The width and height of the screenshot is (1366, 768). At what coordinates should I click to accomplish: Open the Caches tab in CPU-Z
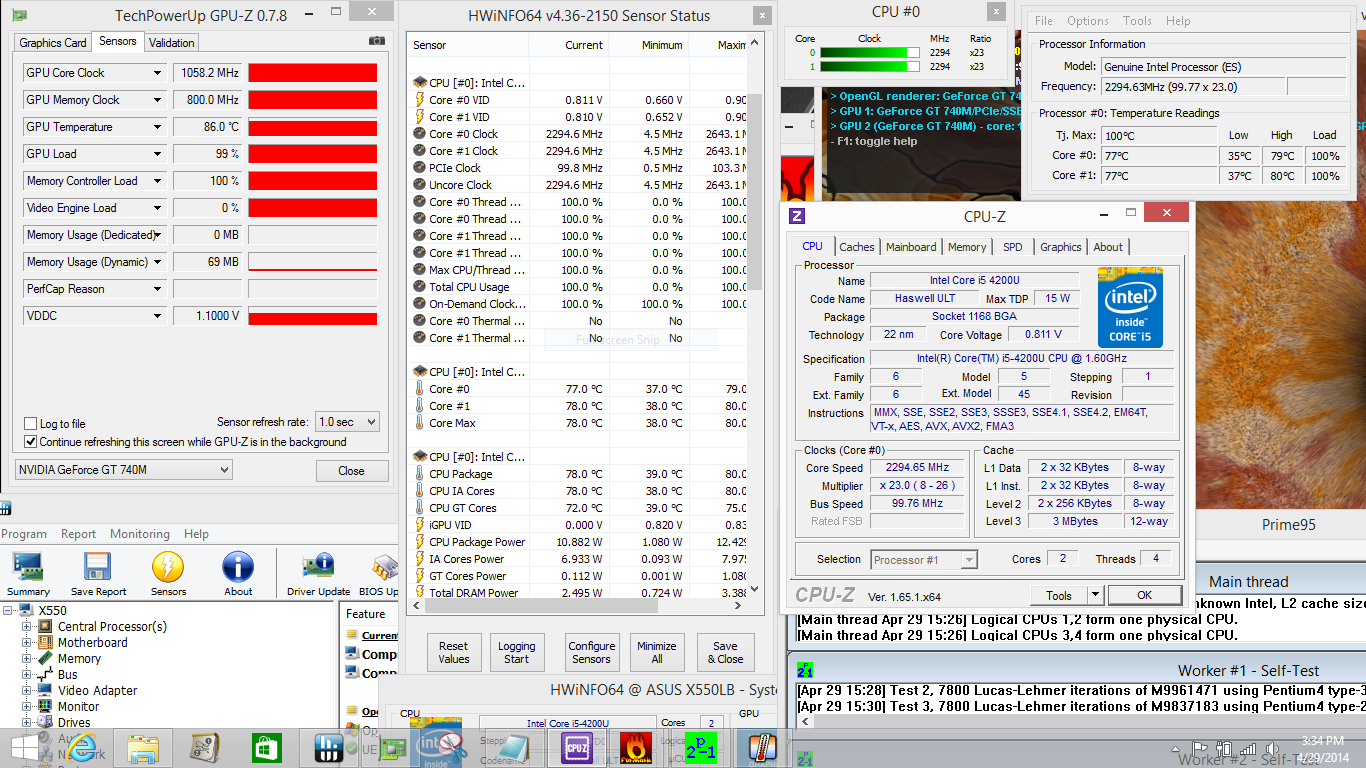click(857, 247)
